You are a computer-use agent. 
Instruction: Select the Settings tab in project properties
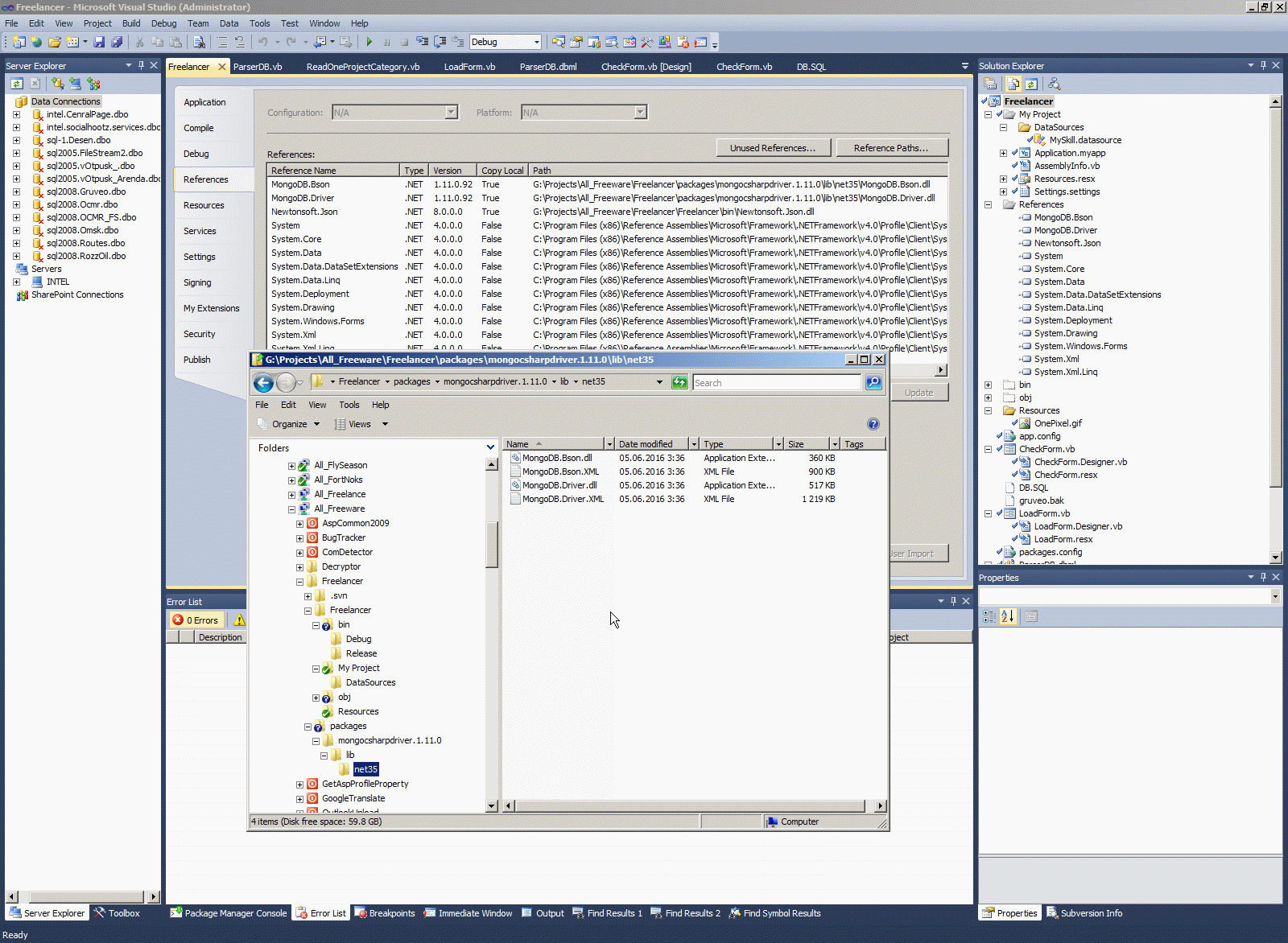(200, 257)
